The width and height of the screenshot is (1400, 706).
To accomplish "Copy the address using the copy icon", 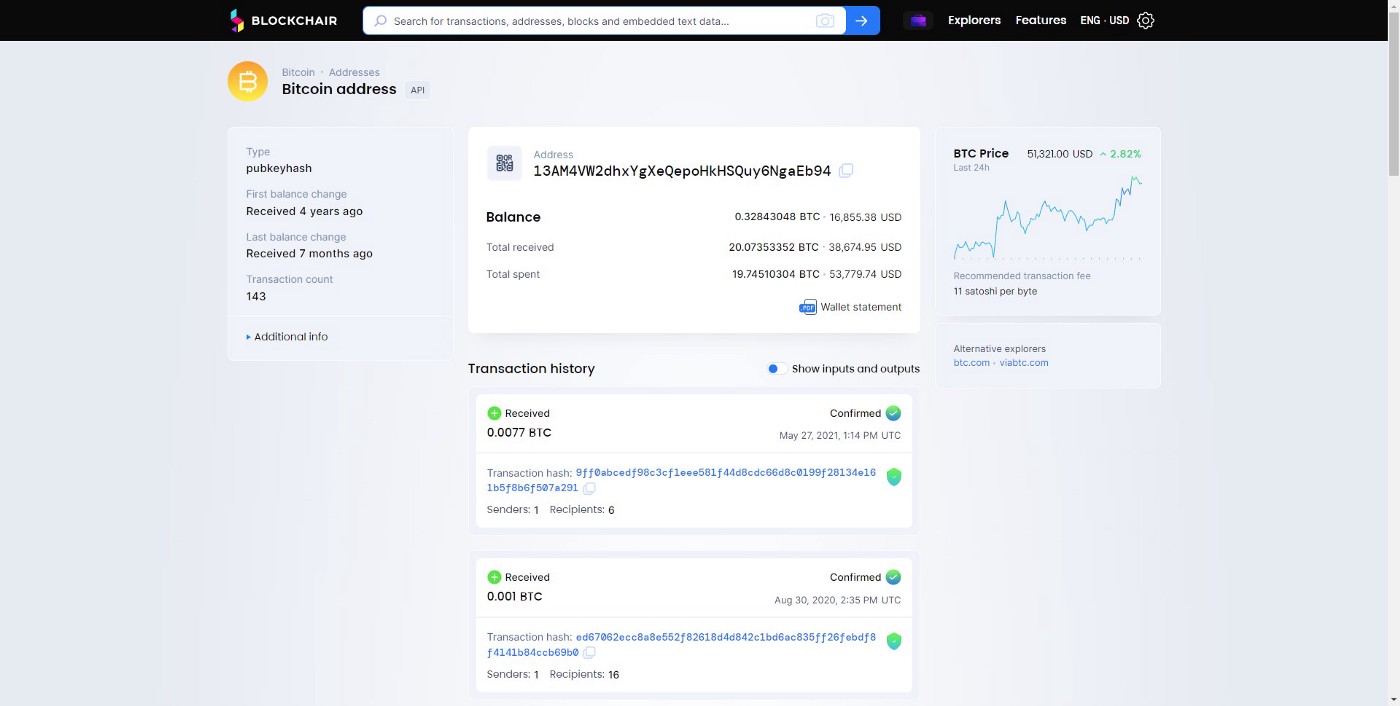I will 846,170.
